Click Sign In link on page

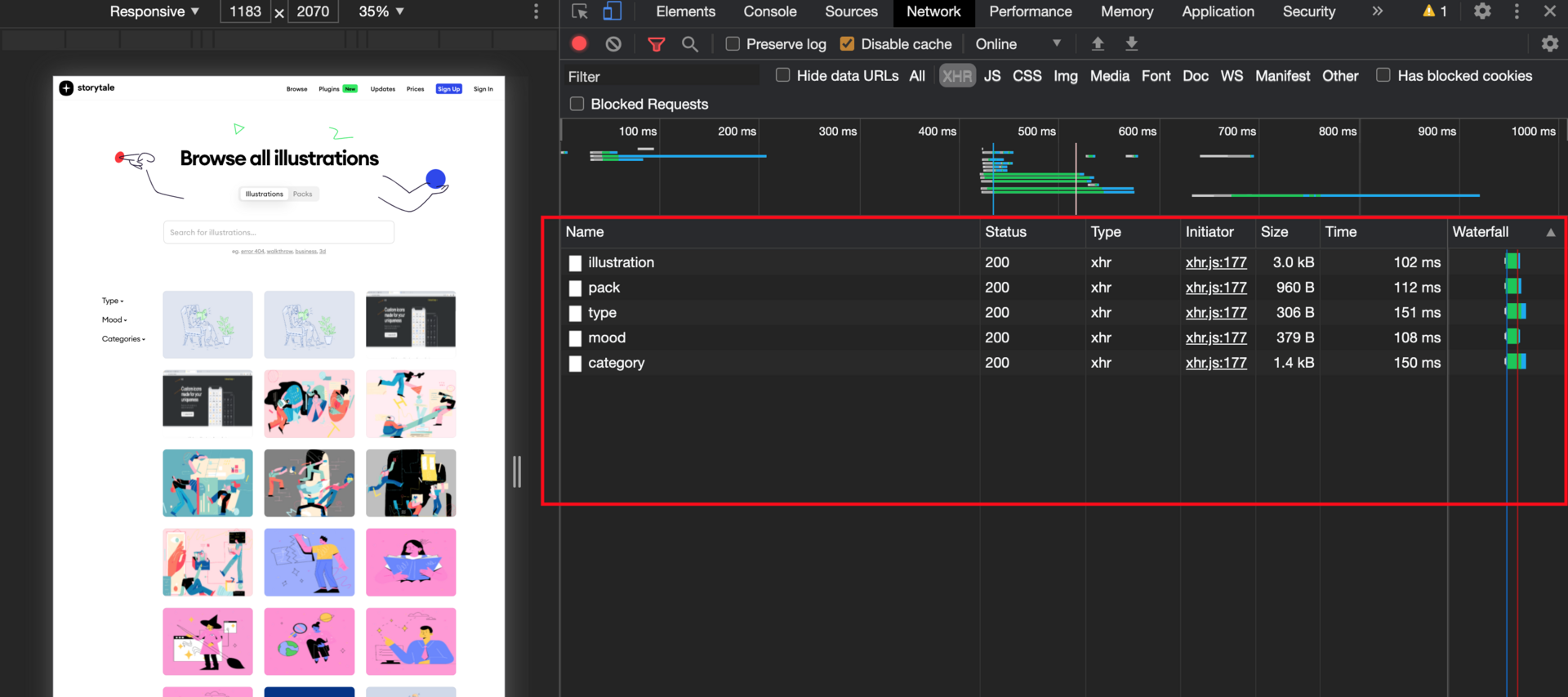pos(483,88)
